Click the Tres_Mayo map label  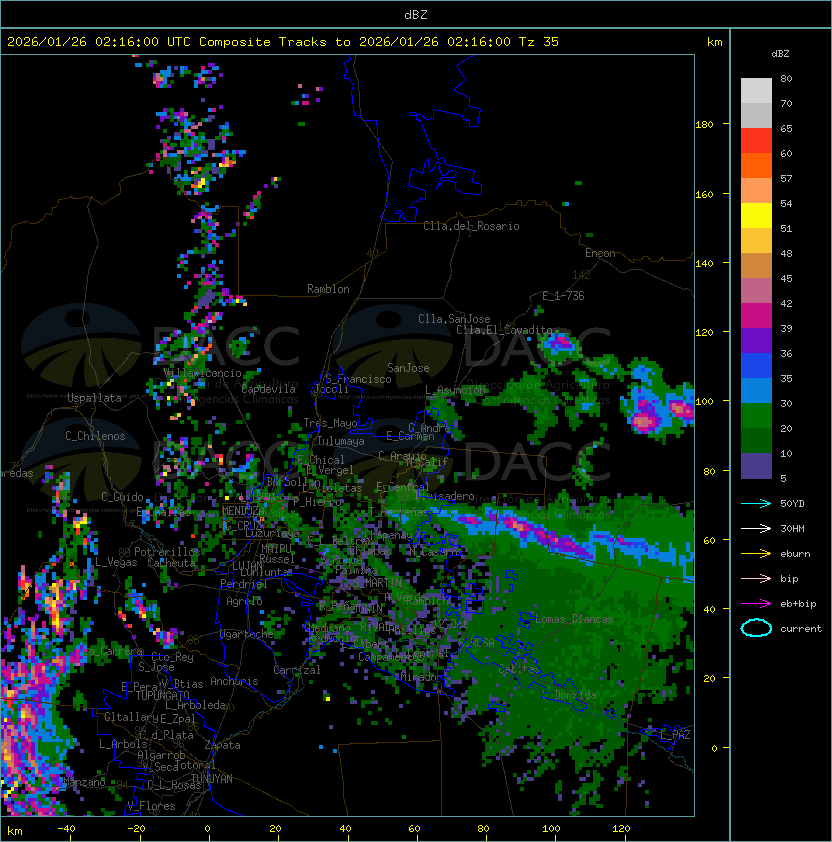coord(330,423)
